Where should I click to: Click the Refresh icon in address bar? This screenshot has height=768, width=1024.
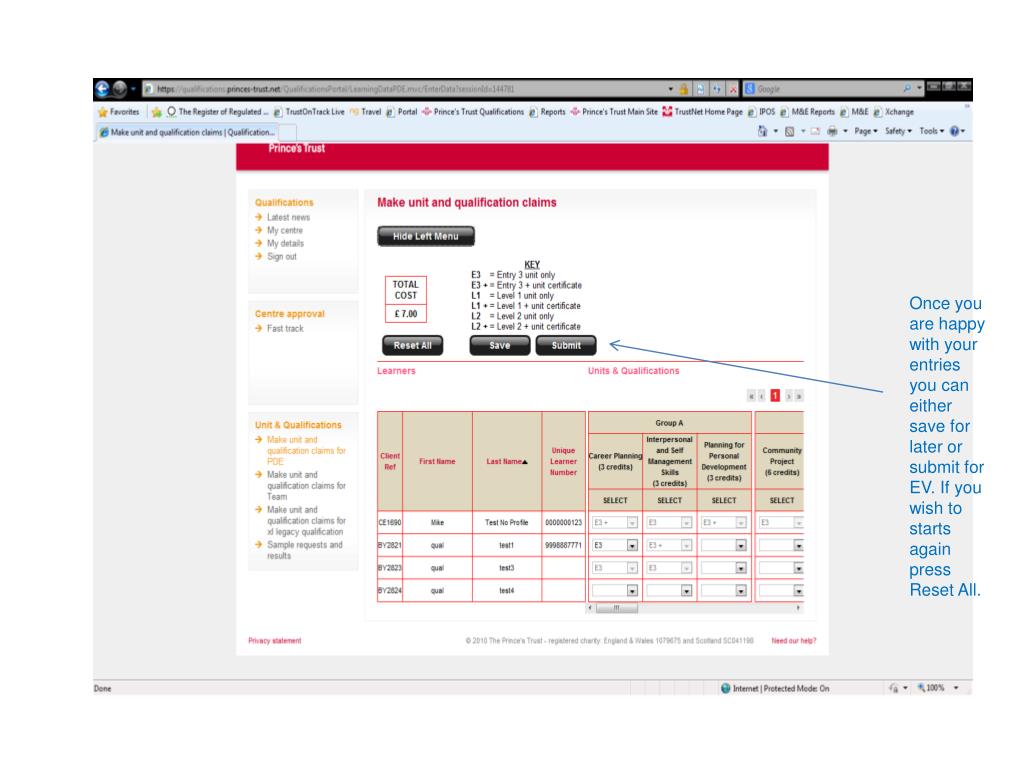click(716, 89)
